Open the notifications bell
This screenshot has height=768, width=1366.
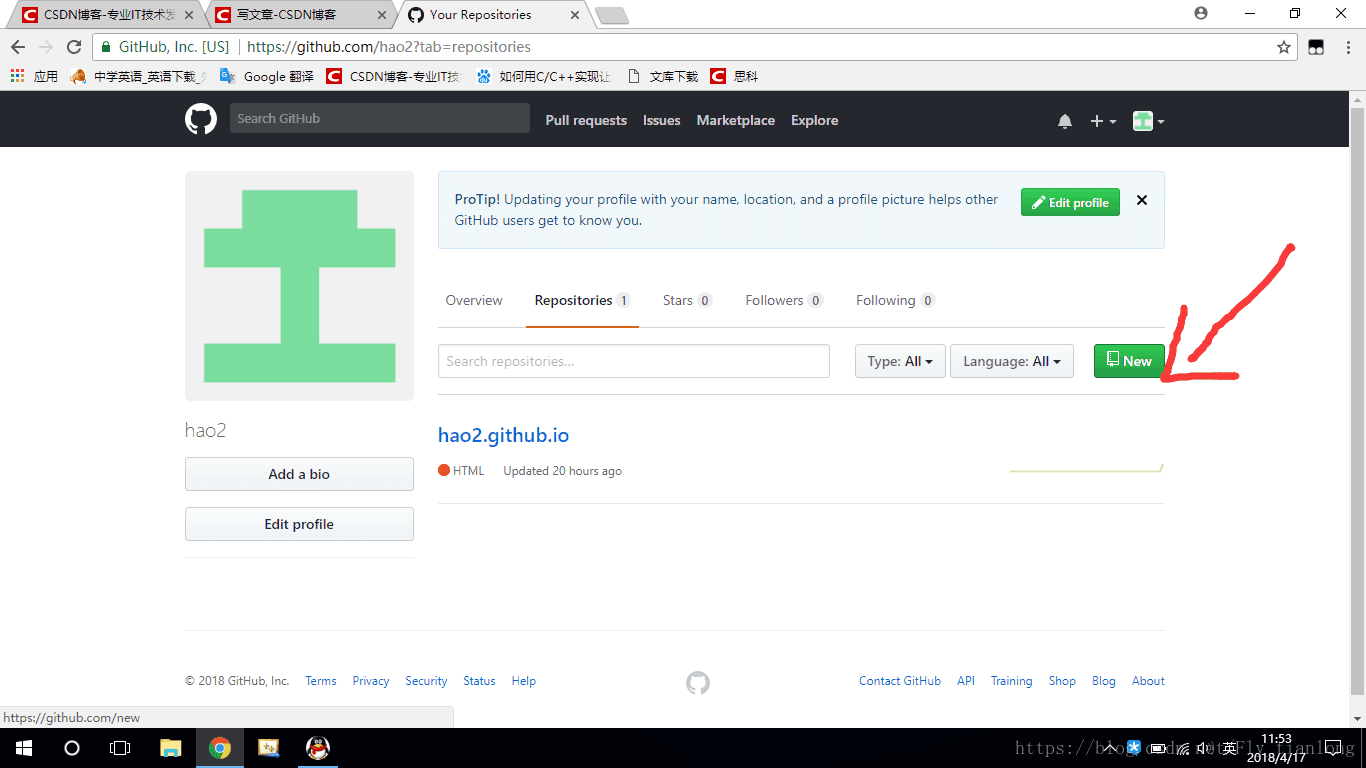point(1065,121)
